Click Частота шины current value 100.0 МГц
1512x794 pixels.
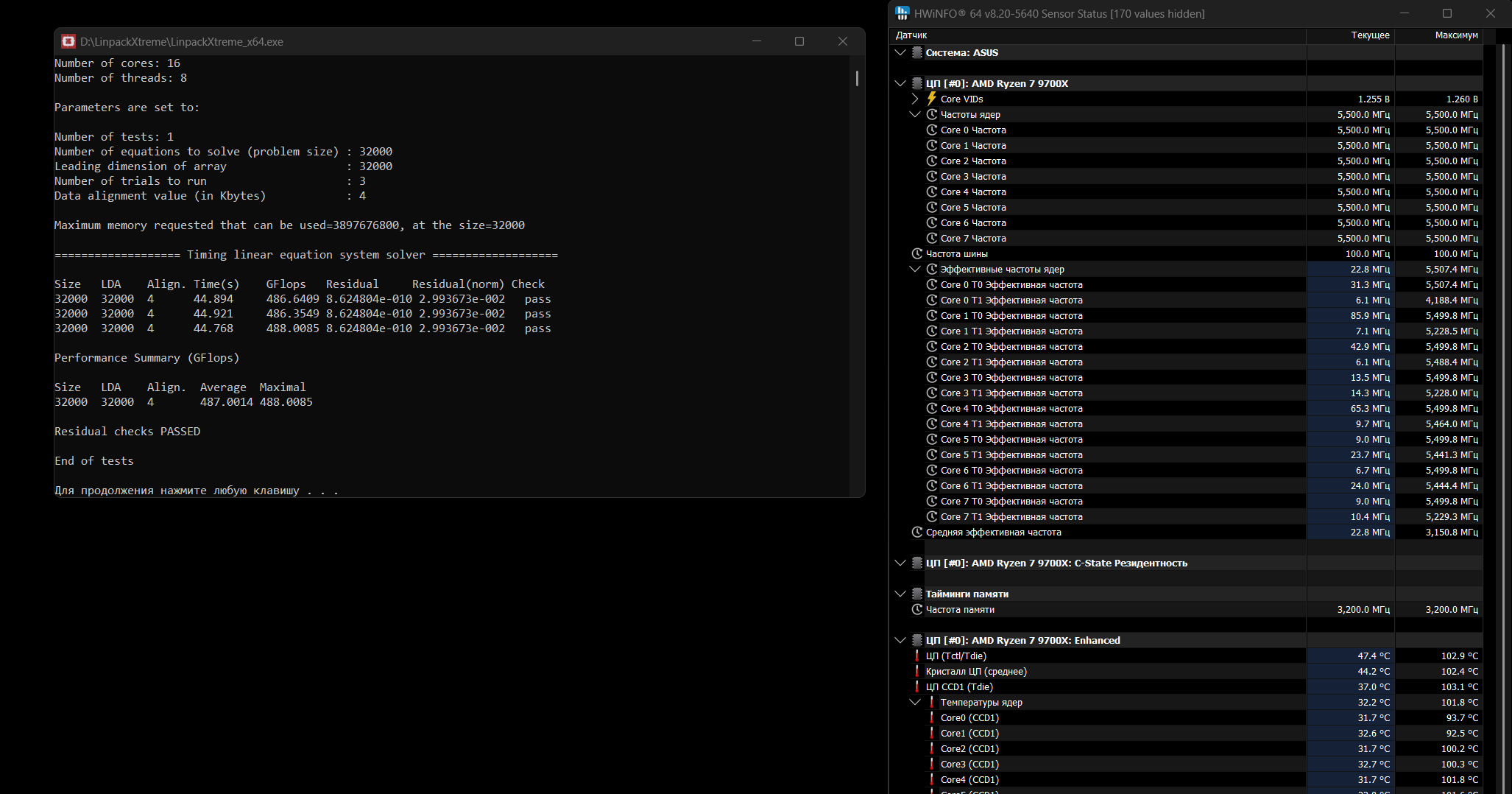[x=1368, y=253]
